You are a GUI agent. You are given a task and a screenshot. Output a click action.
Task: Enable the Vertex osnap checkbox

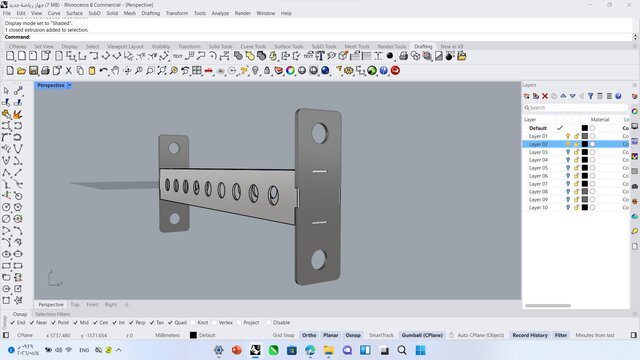click(214, 322)
